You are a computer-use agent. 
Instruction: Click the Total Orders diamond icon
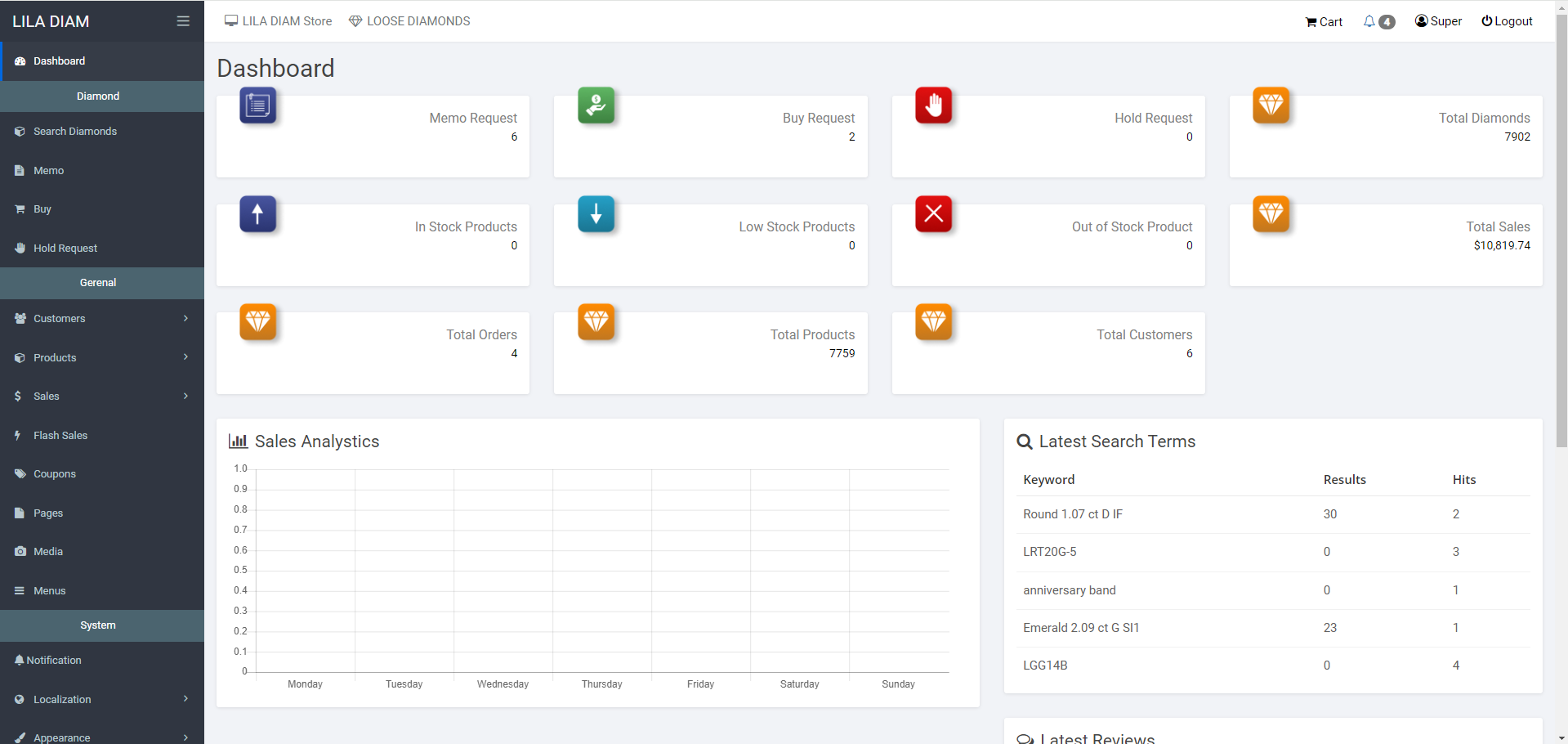click(257, 322)
